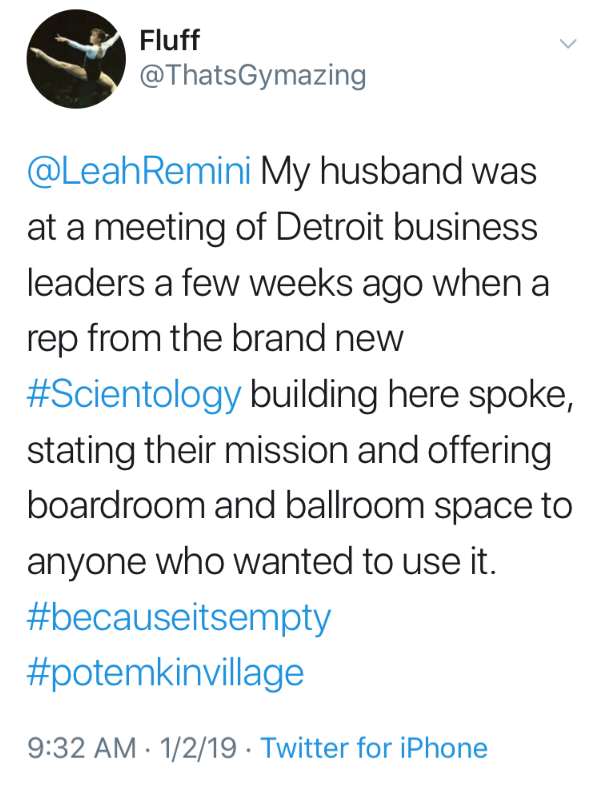The width and height of the screenshot is (593, 785).
Task: Open the @LeahRemini mention
Action: 139,171
